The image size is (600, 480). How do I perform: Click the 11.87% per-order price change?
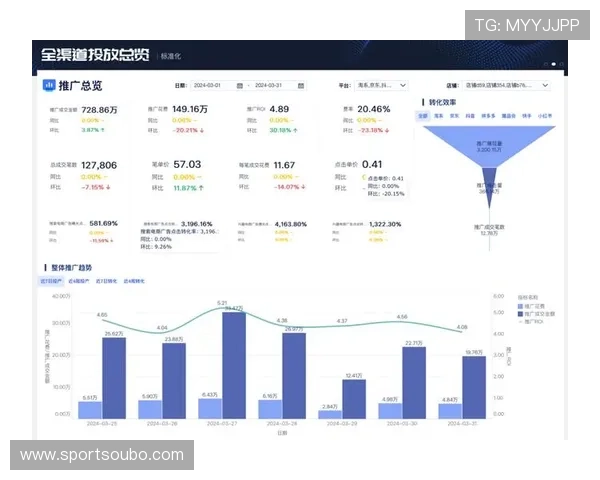(x=189, y=188)
